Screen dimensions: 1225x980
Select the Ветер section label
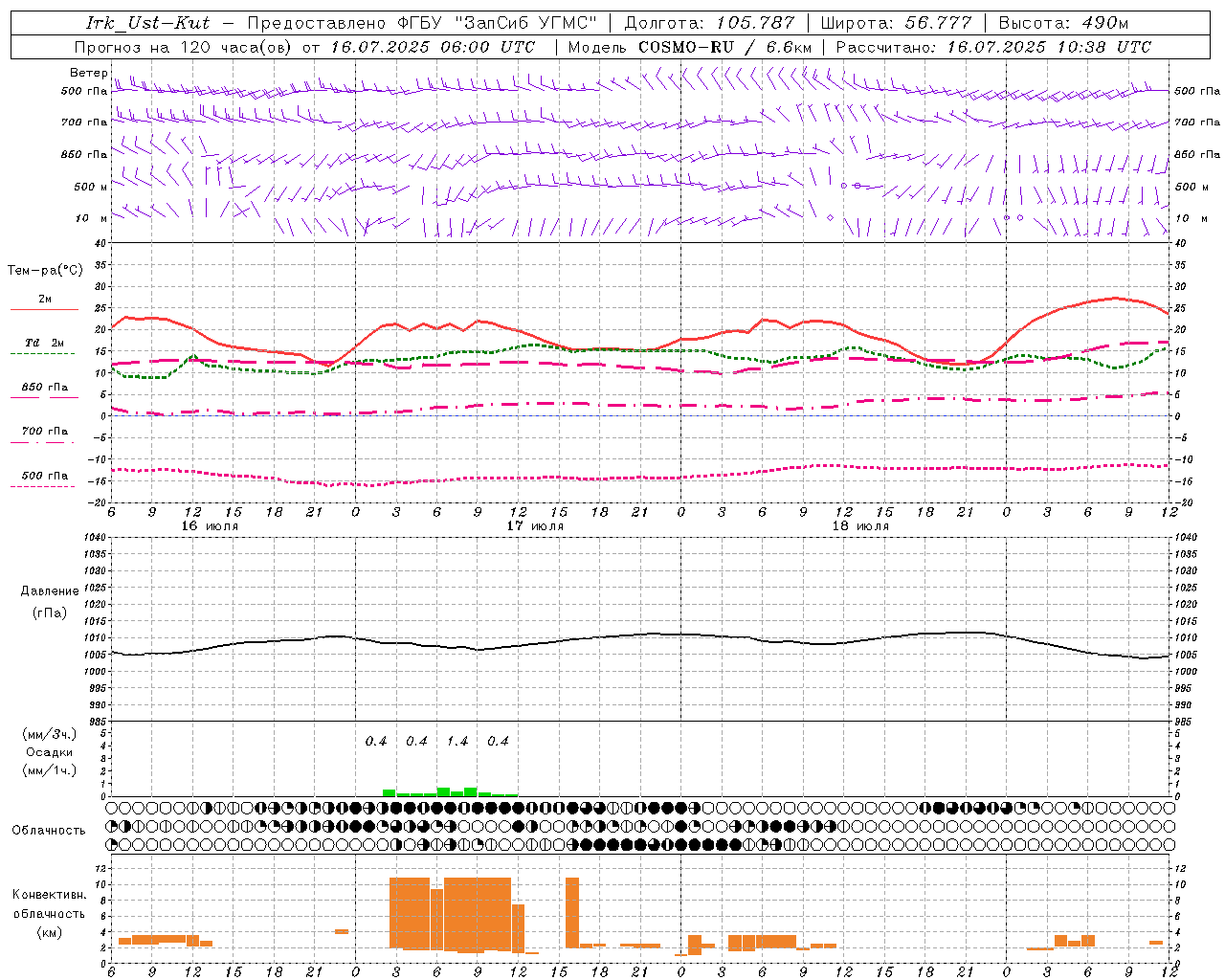(89, 73)
